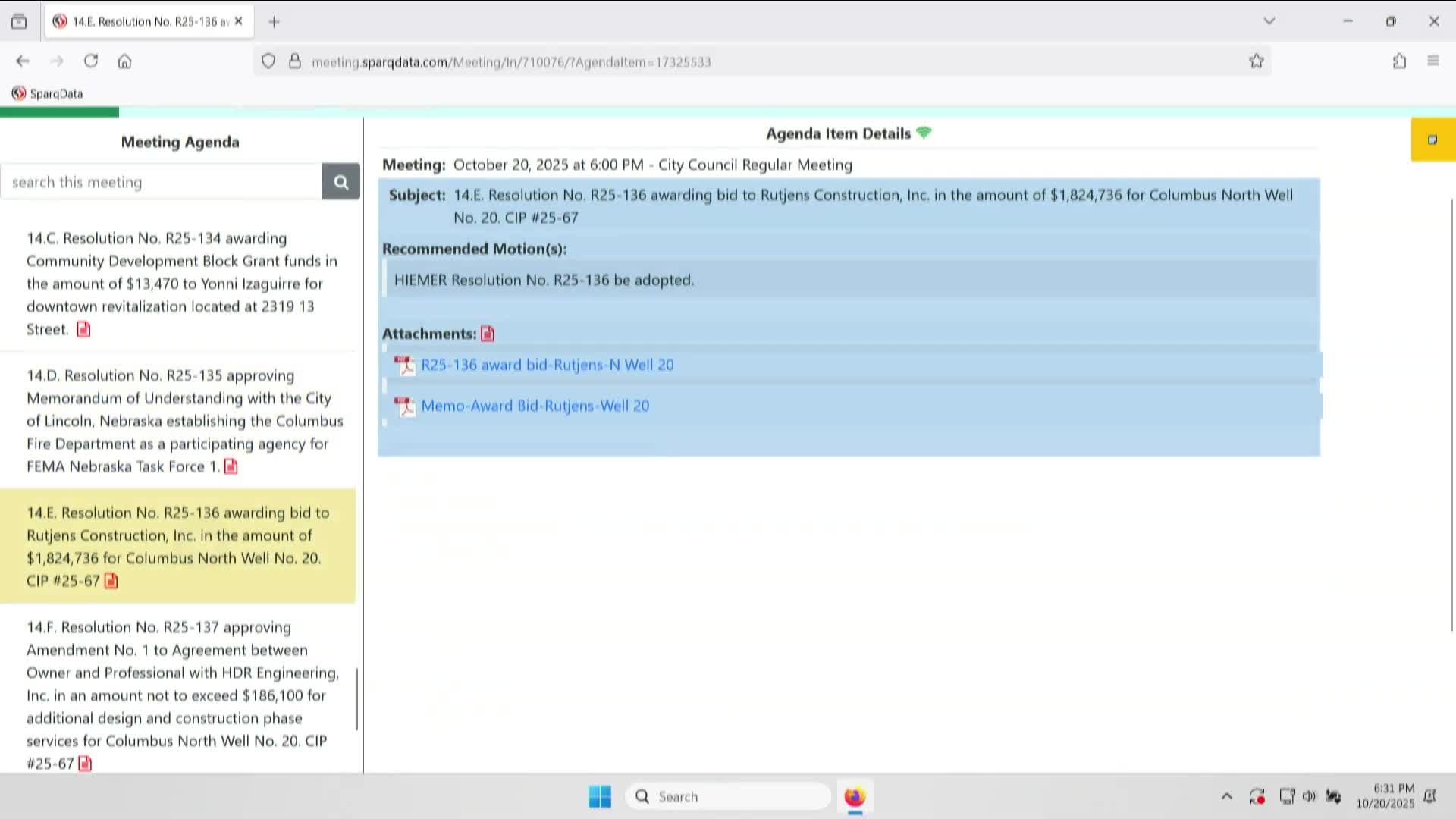Show hidden system tray icons chevron
Viewport: 1456px width, 819px height.
point(1226,796)
